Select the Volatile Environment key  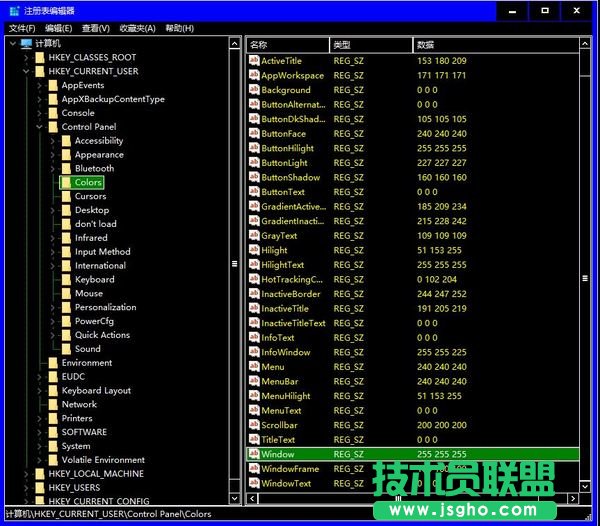(103, 460)
